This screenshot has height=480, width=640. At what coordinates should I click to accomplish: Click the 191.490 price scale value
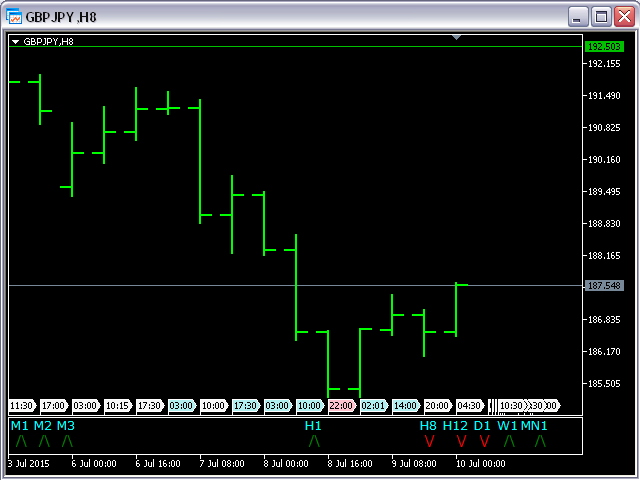point(604,96)
